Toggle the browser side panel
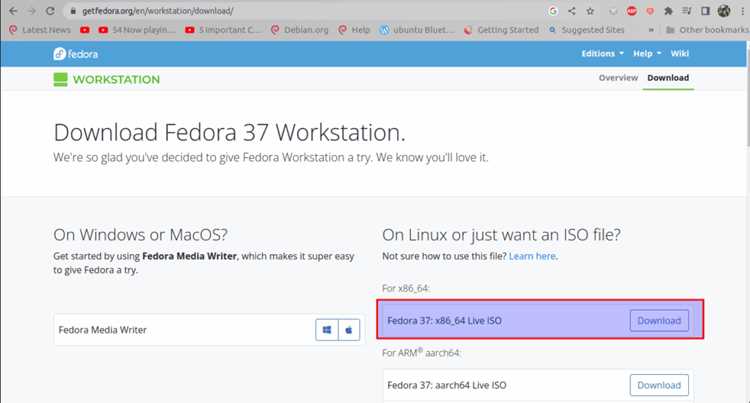This screenshot has width=750, height=403. point(705,11)
